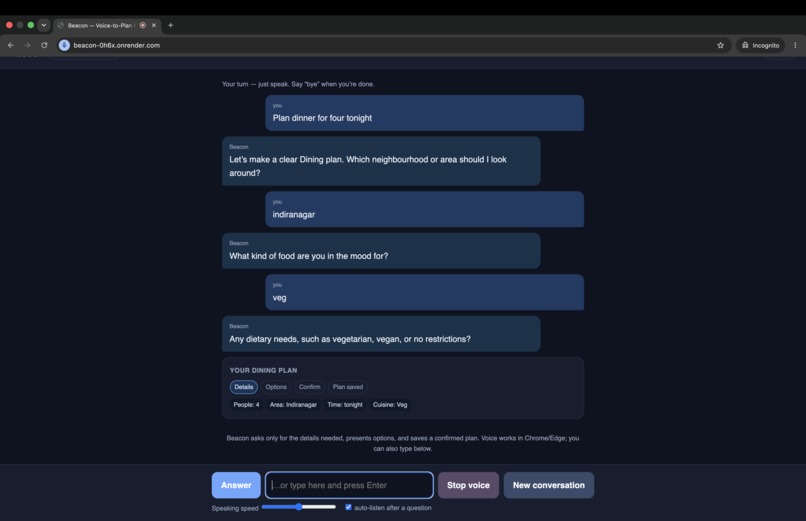Image resolution: width=806 pixels, height=521 pixels.
Task: Click the tab's recording indicator icon
Action: 143,25
